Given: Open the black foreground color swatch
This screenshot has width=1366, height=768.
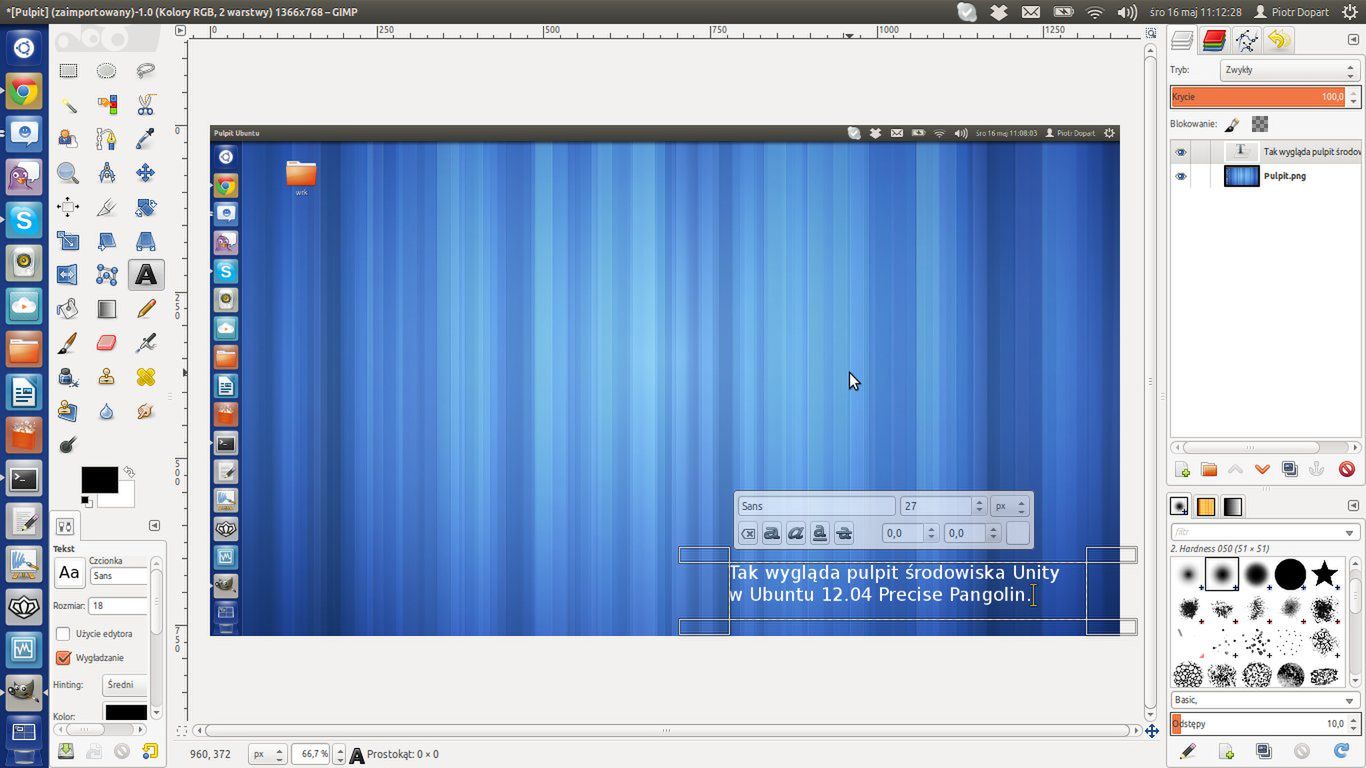Looking at the screenshot, I should coord(99,480).
